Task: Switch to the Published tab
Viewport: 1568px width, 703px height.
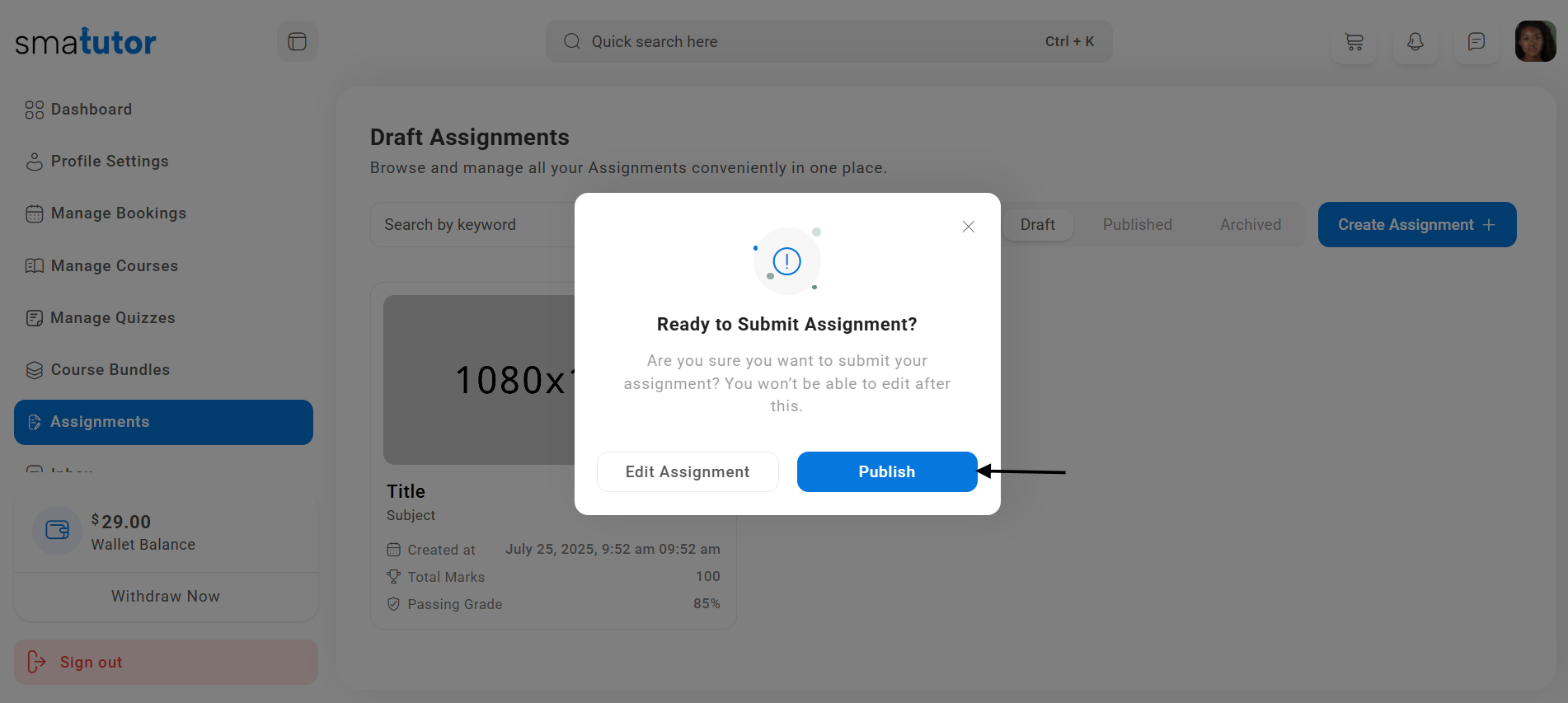Action: pos(1137,225)
